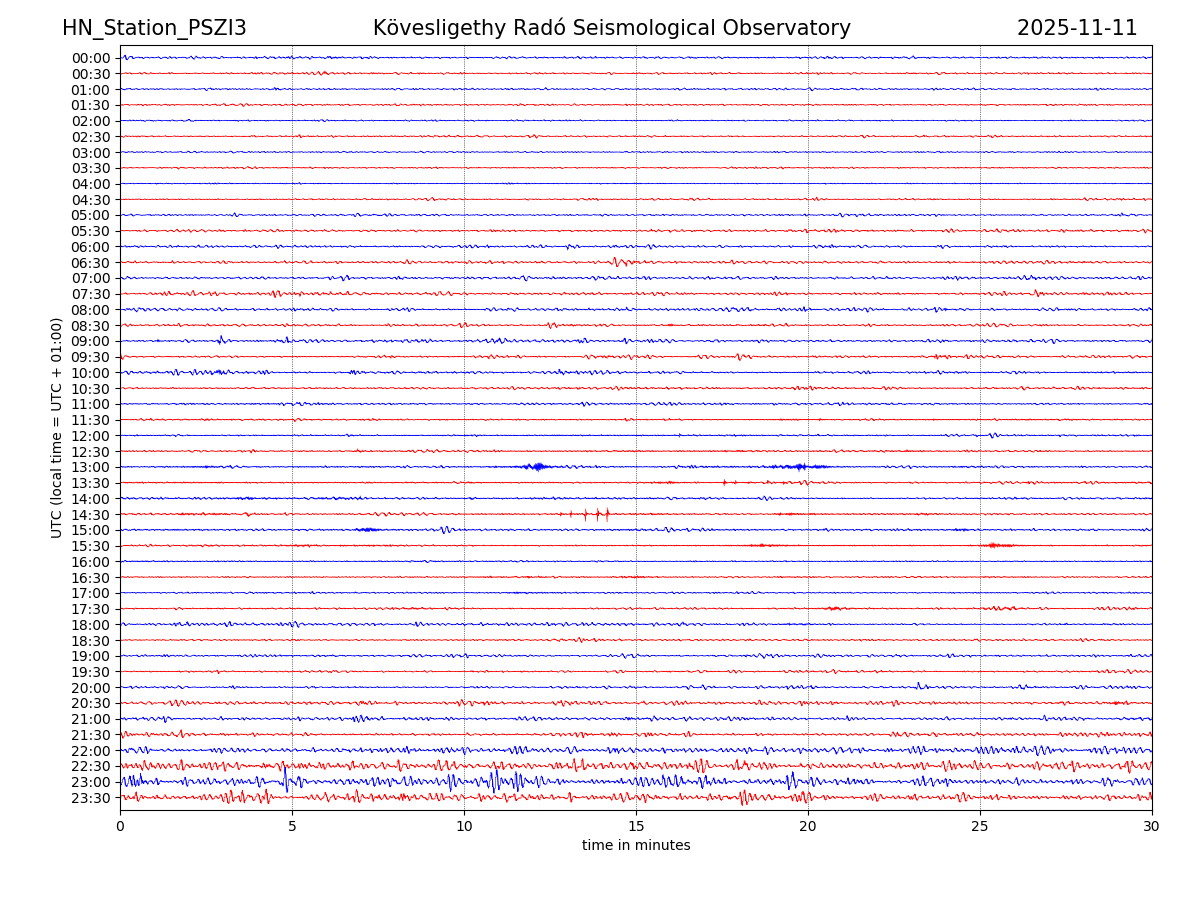Click the 00:00 row time label
The image size is (1200, 900).
90,58
